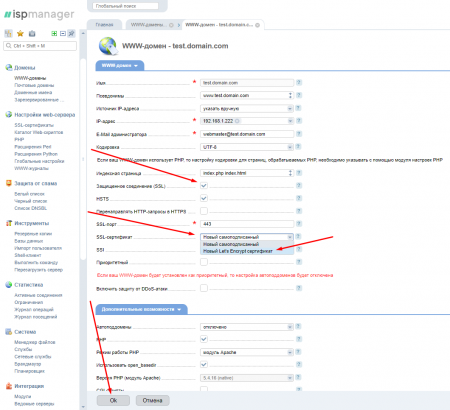Close the WWW-домен test.domain.com tab
450x410 pixels.
pos(257,25)
